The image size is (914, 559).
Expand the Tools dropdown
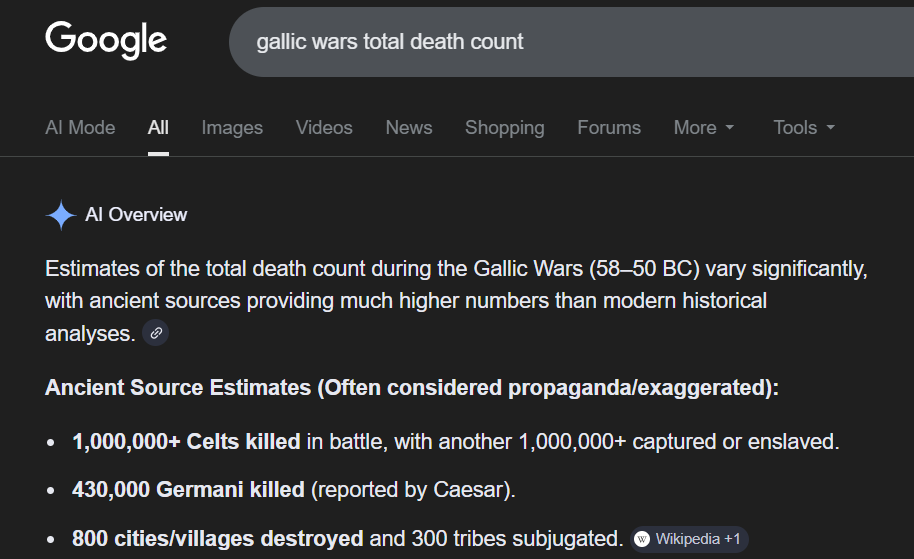pyautogui.click(x=804, y=128)
